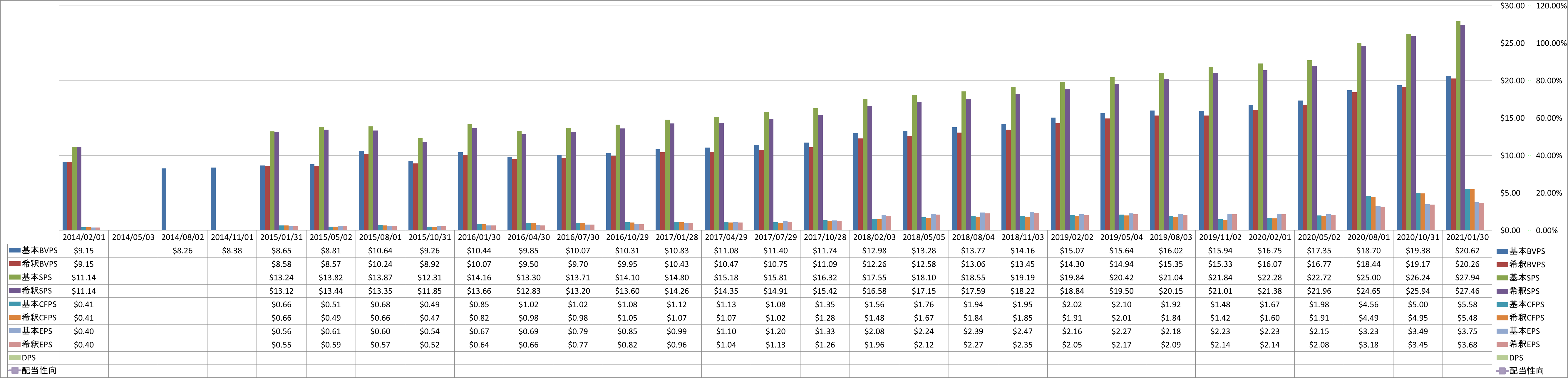The width and height of the screenshot is (1568, 378).
Task: Click the tallest green bar for 2021/01/30
Action: tap(1458, 126)
